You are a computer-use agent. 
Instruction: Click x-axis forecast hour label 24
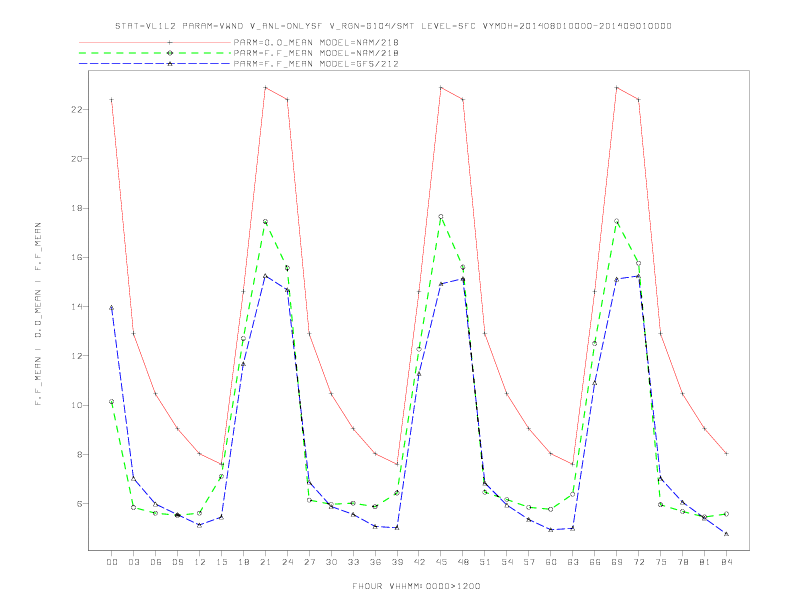click(x=287, y=562)
